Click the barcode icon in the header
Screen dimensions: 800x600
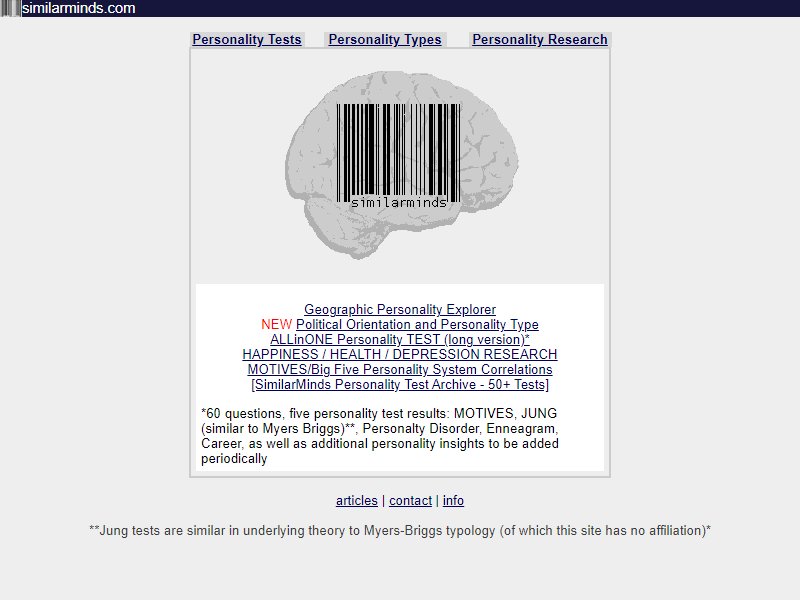[x=10, y=8]
